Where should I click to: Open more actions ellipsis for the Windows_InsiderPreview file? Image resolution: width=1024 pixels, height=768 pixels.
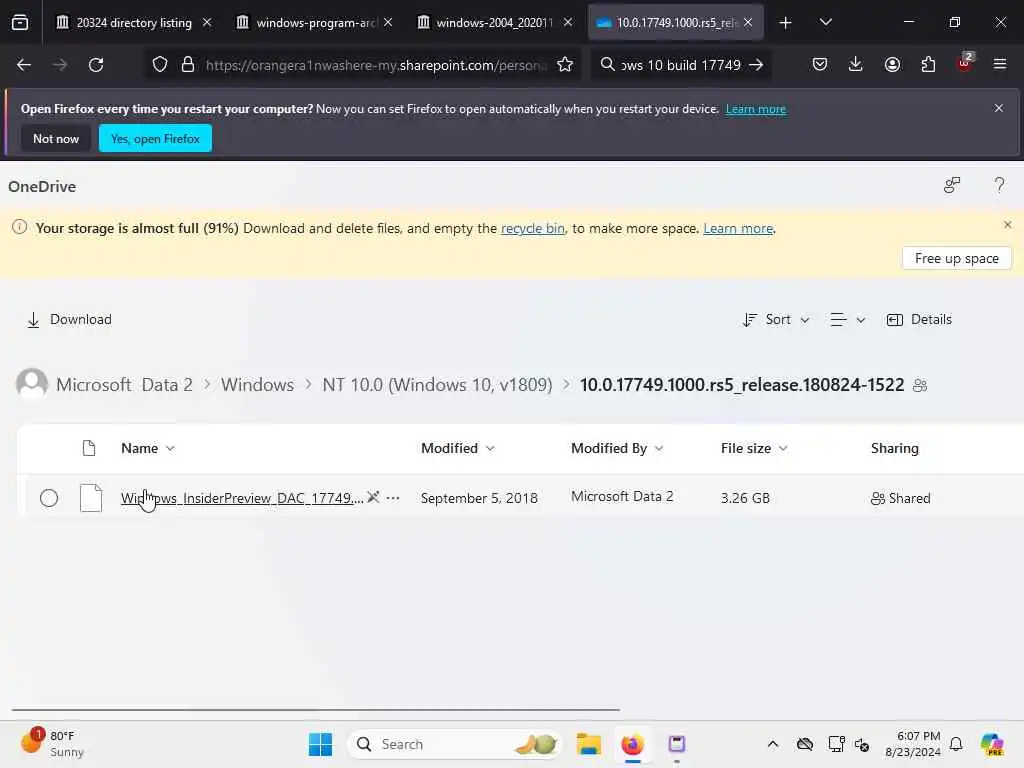392,498
